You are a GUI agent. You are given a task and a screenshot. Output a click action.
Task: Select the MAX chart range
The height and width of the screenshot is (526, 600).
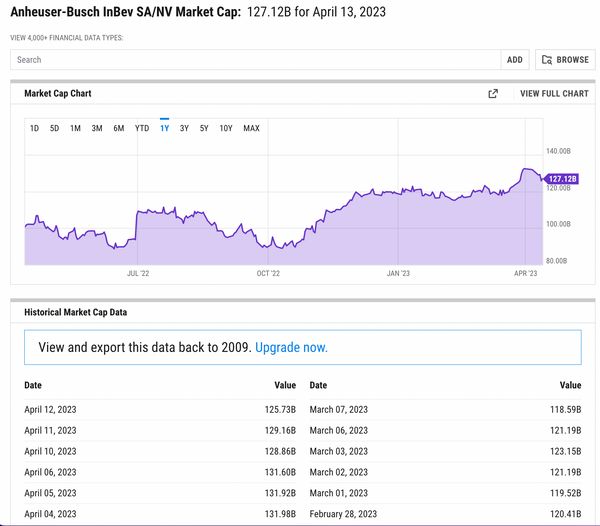coord(251,128)
